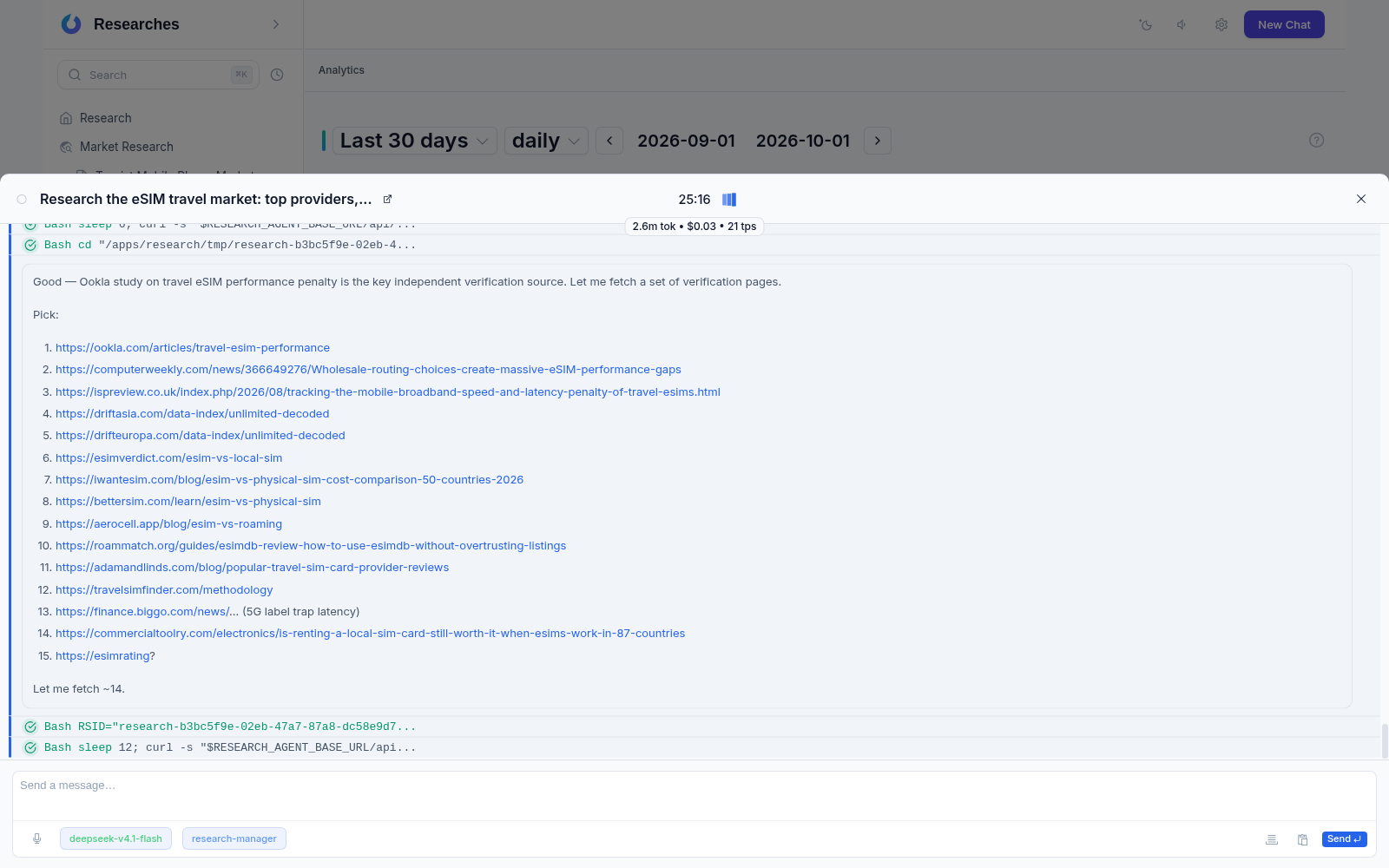Send the message with the Send button
Screen dimensions: 1389x868
coord(1344,838)
